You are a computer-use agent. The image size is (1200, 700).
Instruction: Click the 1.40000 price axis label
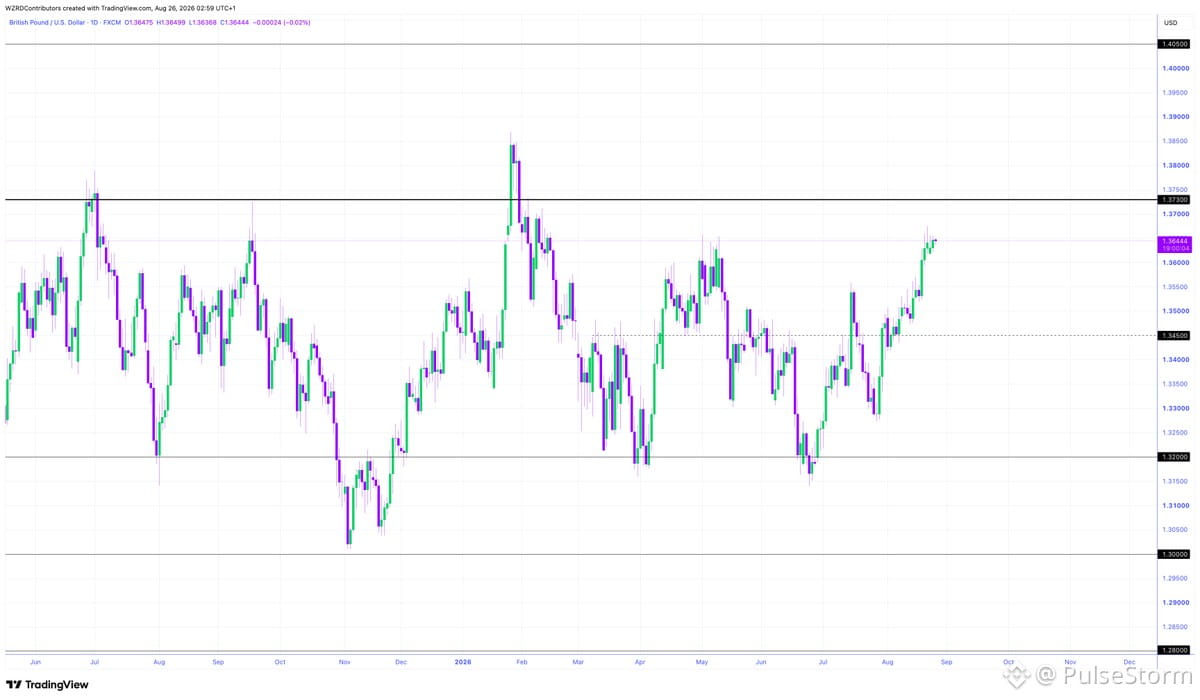(x=1174, y=68)
